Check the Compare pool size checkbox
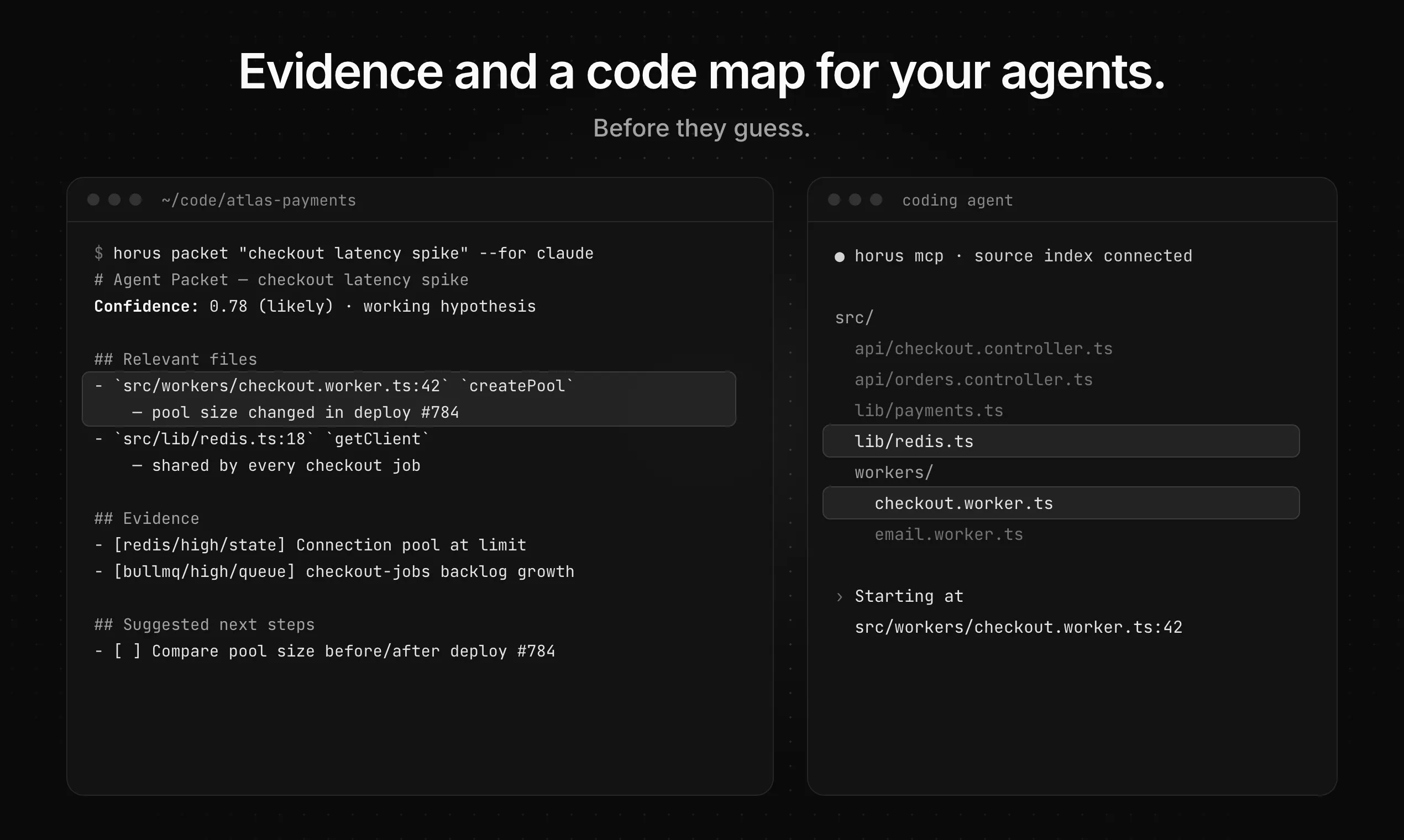 [x=127, y=652]
